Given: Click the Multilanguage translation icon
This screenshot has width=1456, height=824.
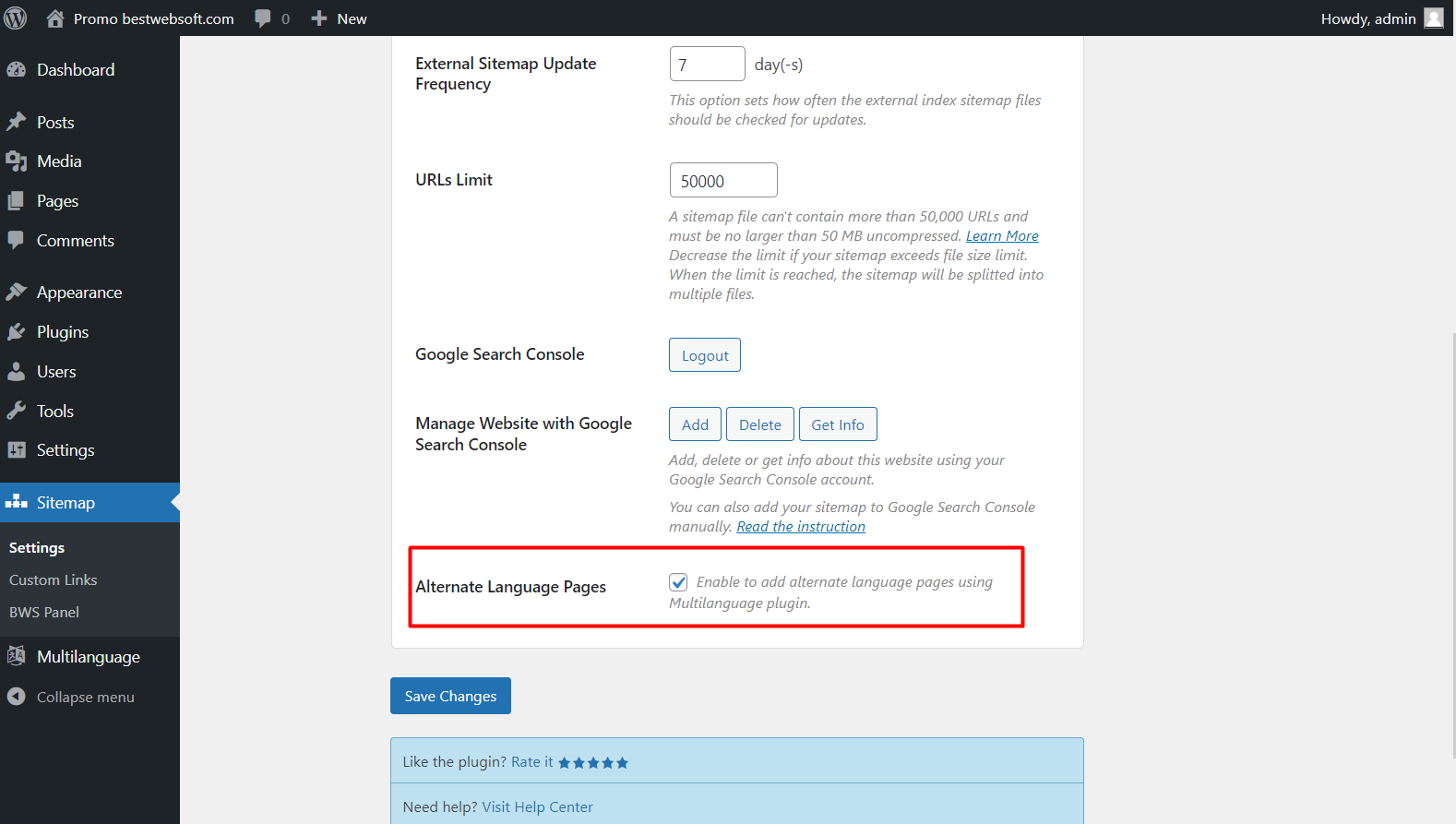Looking at the screenshot, I should pos(17,656).
